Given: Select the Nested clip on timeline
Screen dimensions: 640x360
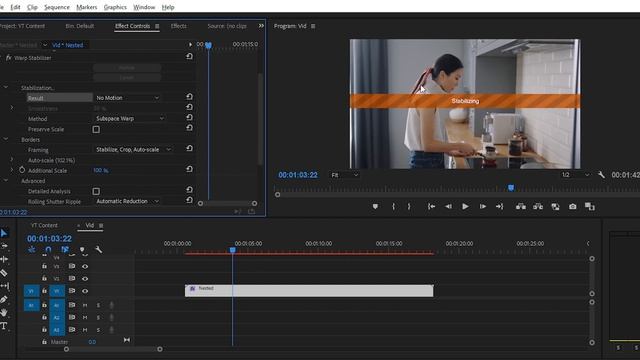Looking at the screenshot, I should tap(309, 291).
